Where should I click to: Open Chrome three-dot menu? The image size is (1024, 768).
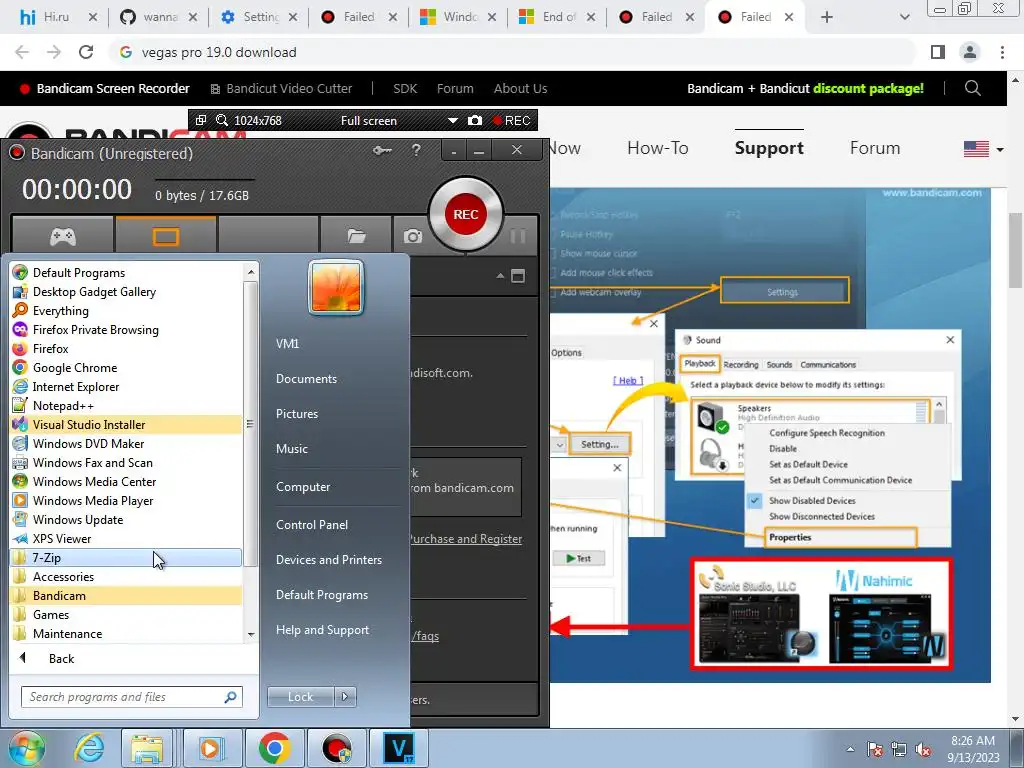1002,52
